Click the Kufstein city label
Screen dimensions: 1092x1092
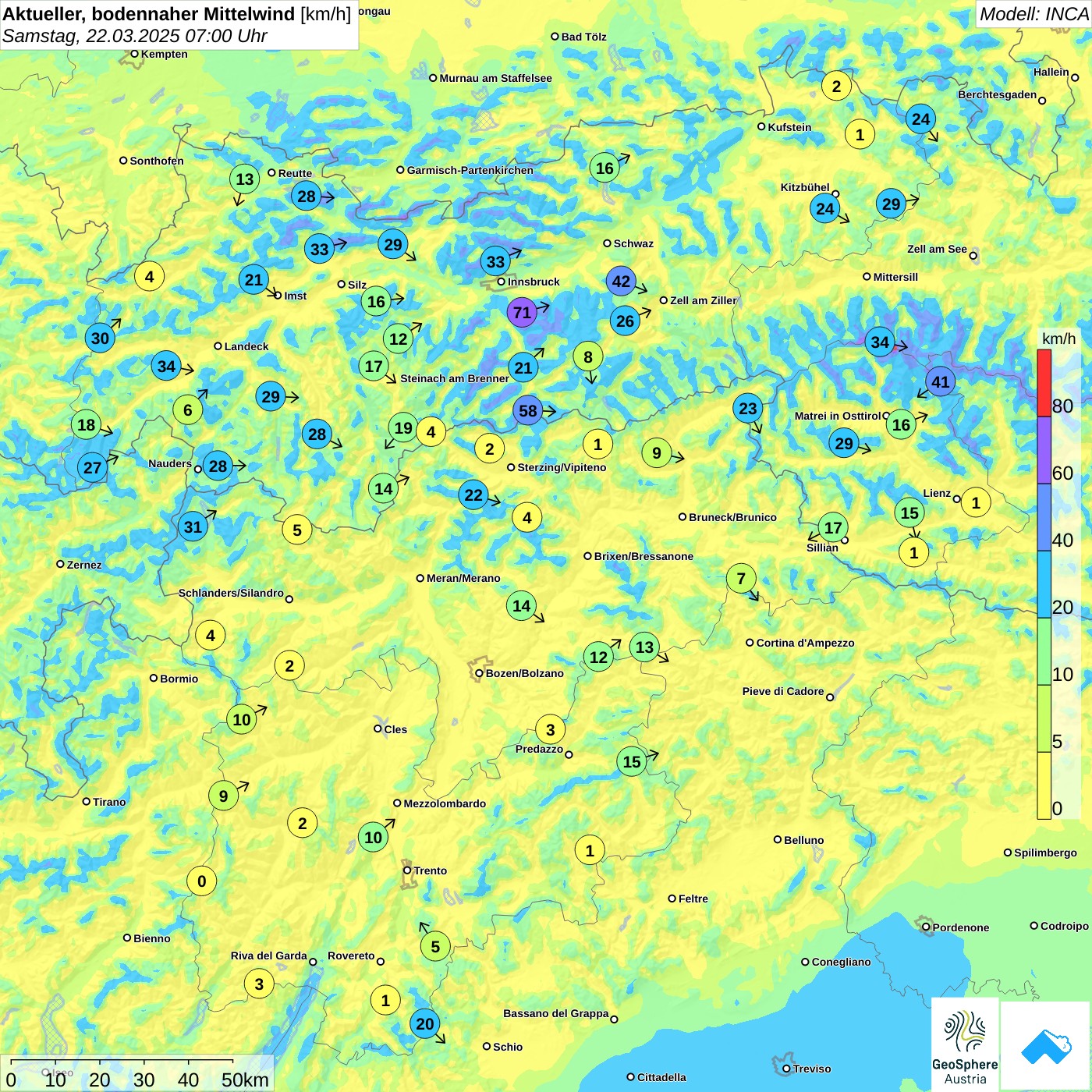[789, 127]
